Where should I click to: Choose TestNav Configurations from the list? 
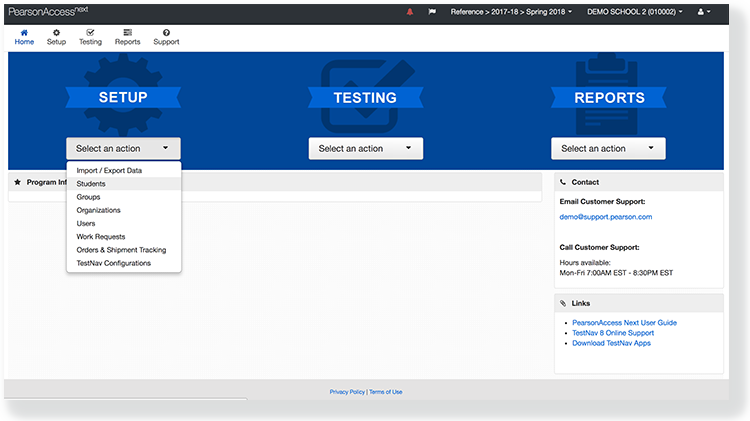[113, 263]
